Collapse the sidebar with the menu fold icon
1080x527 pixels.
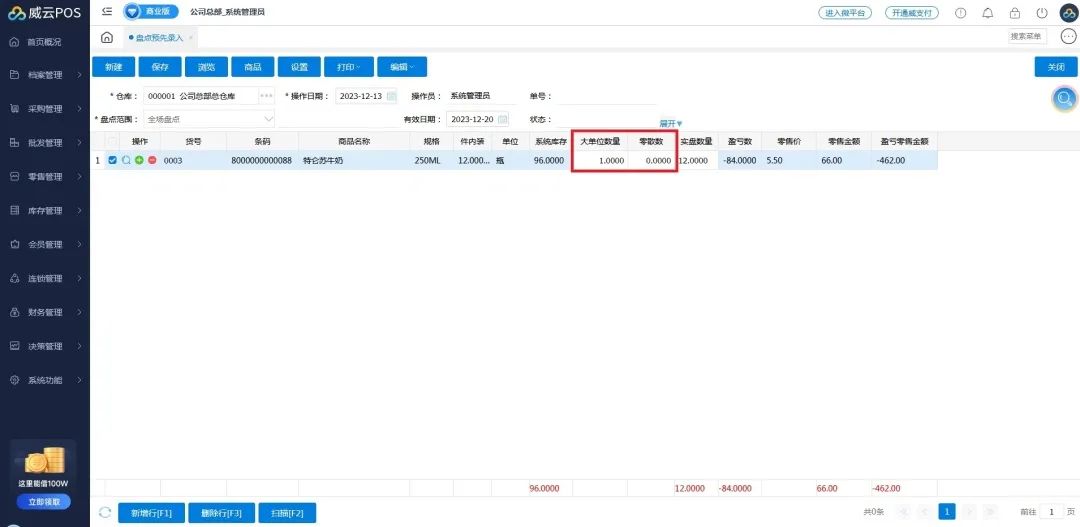(107, 12)
